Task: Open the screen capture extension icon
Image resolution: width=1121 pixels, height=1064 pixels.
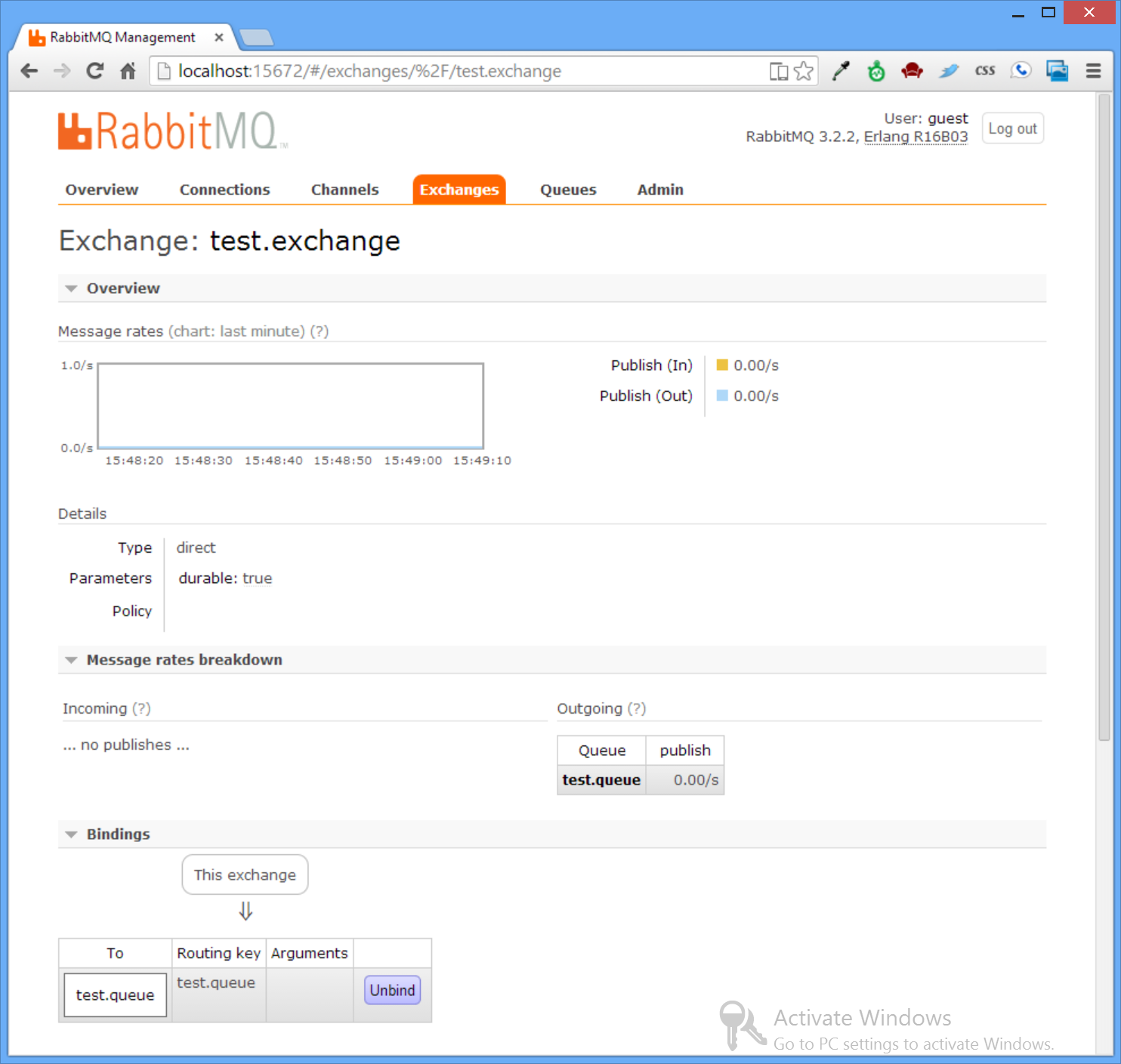Action: click(1058, 71)
